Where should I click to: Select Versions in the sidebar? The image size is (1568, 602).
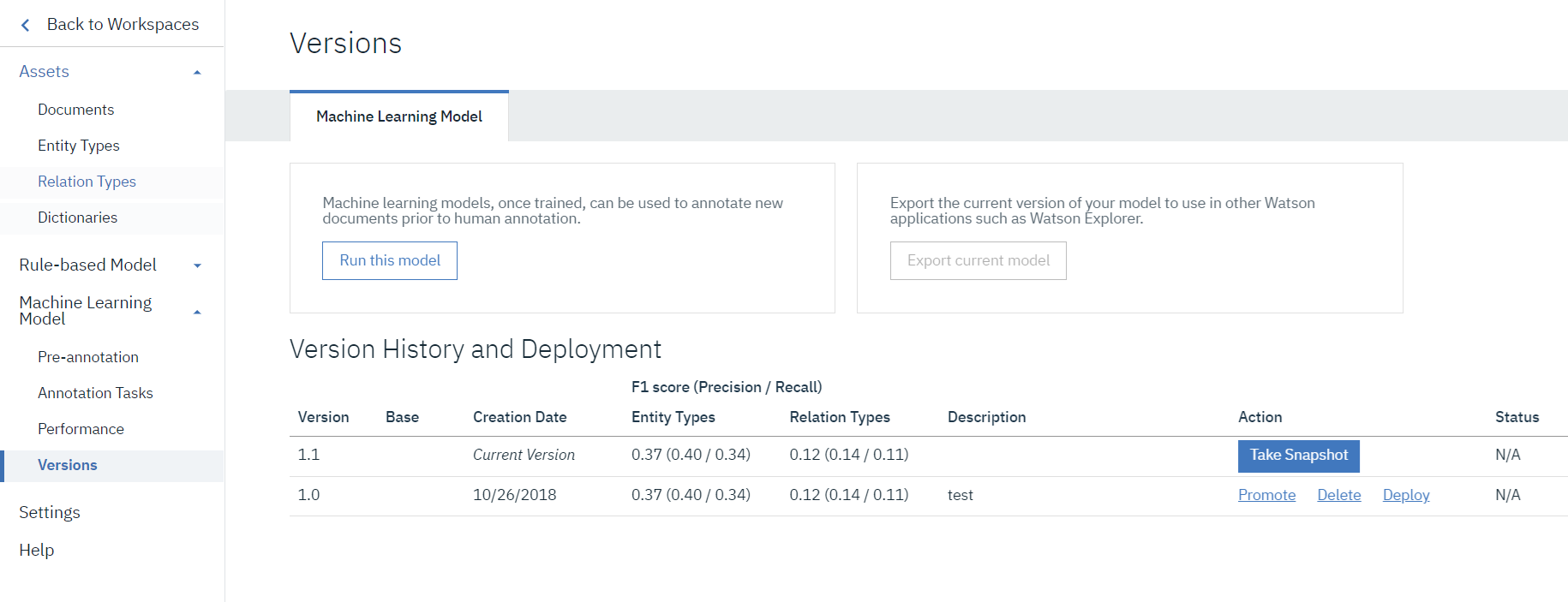point(67,465)
